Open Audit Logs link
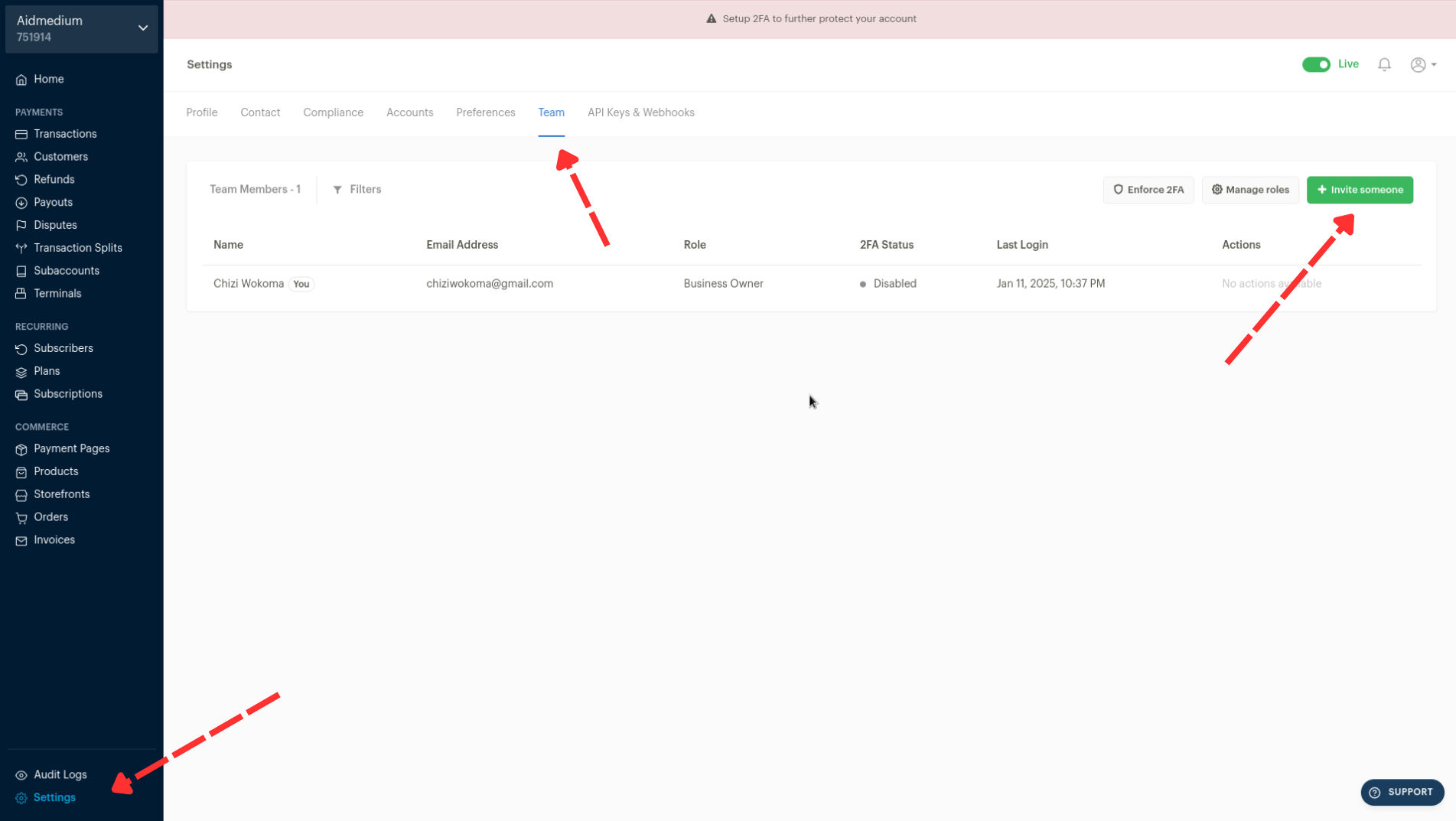The height and width of the screenshot is (821, 1456). coord(60,774)
